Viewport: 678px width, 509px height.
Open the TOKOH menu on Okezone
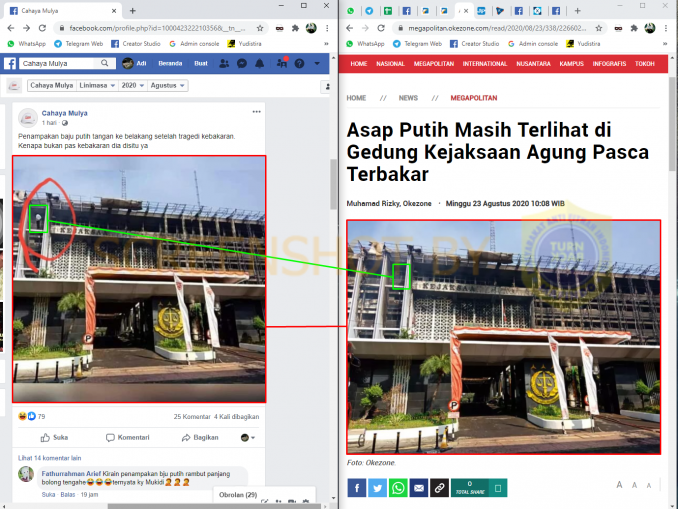[645, 64]
